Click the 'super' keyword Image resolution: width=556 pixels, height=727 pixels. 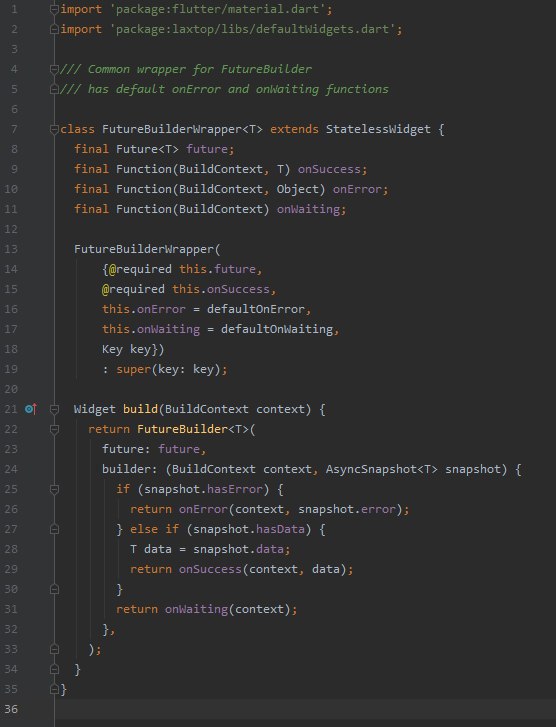[x=134, y=369]
